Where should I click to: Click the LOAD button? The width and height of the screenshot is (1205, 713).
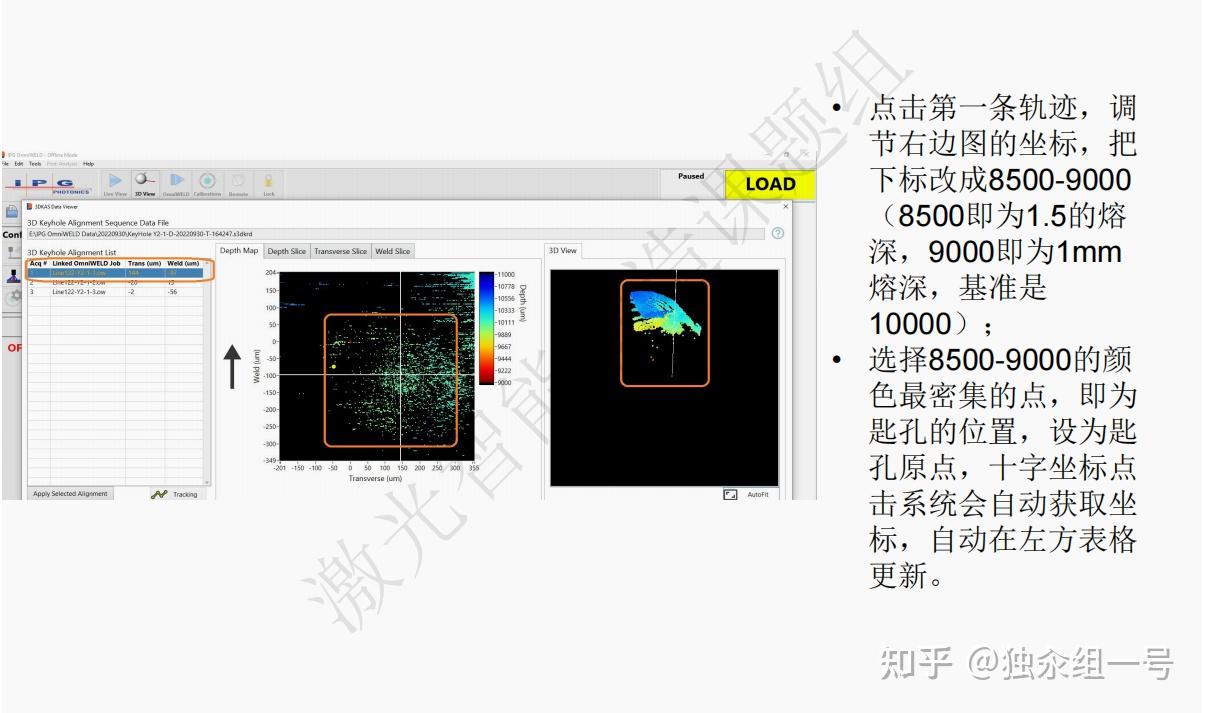[770, 184]
